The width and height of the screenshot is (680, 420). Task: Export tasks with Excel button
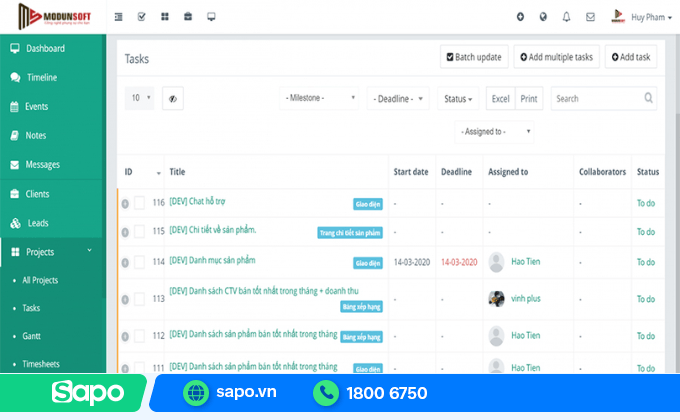click(500, 98)
